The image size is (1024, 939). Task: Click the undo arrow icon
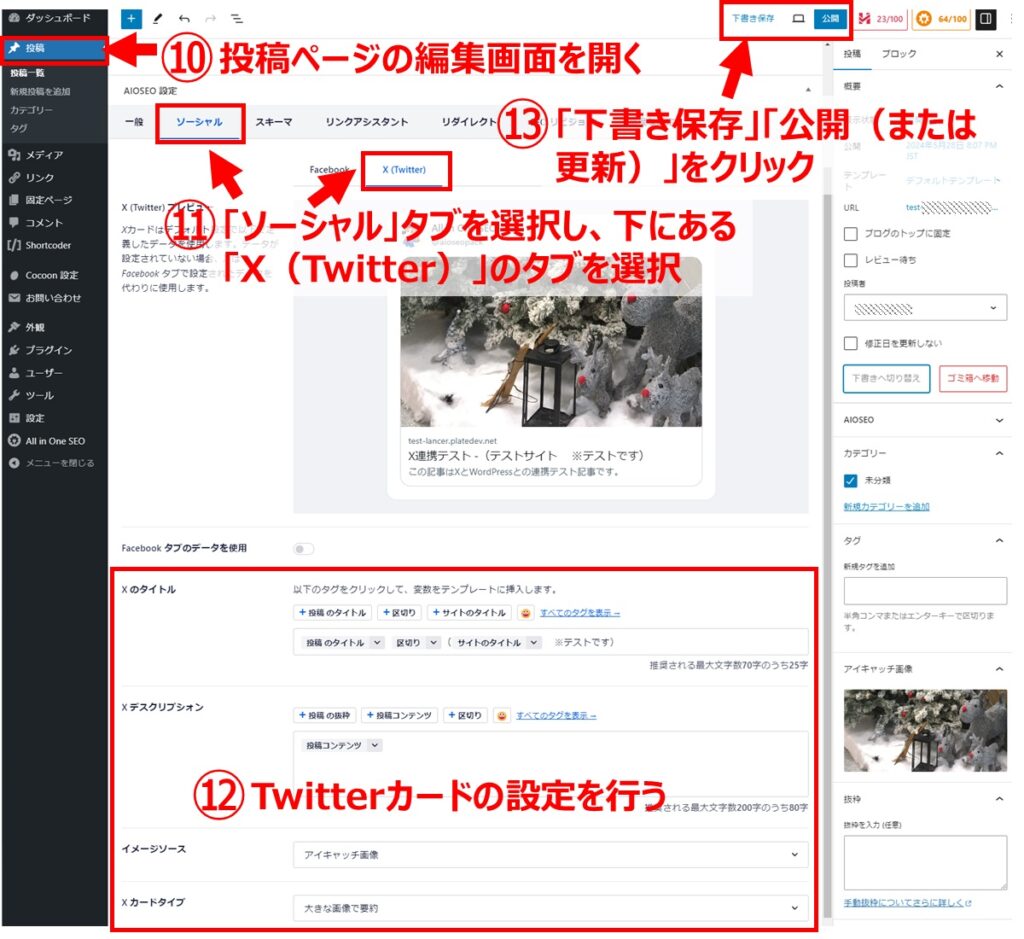(185, 18)
